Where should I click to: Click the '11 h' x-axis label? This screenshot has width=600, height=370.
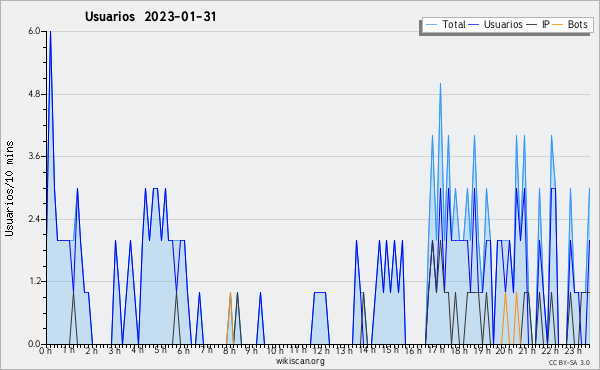[x=298, y=350]
